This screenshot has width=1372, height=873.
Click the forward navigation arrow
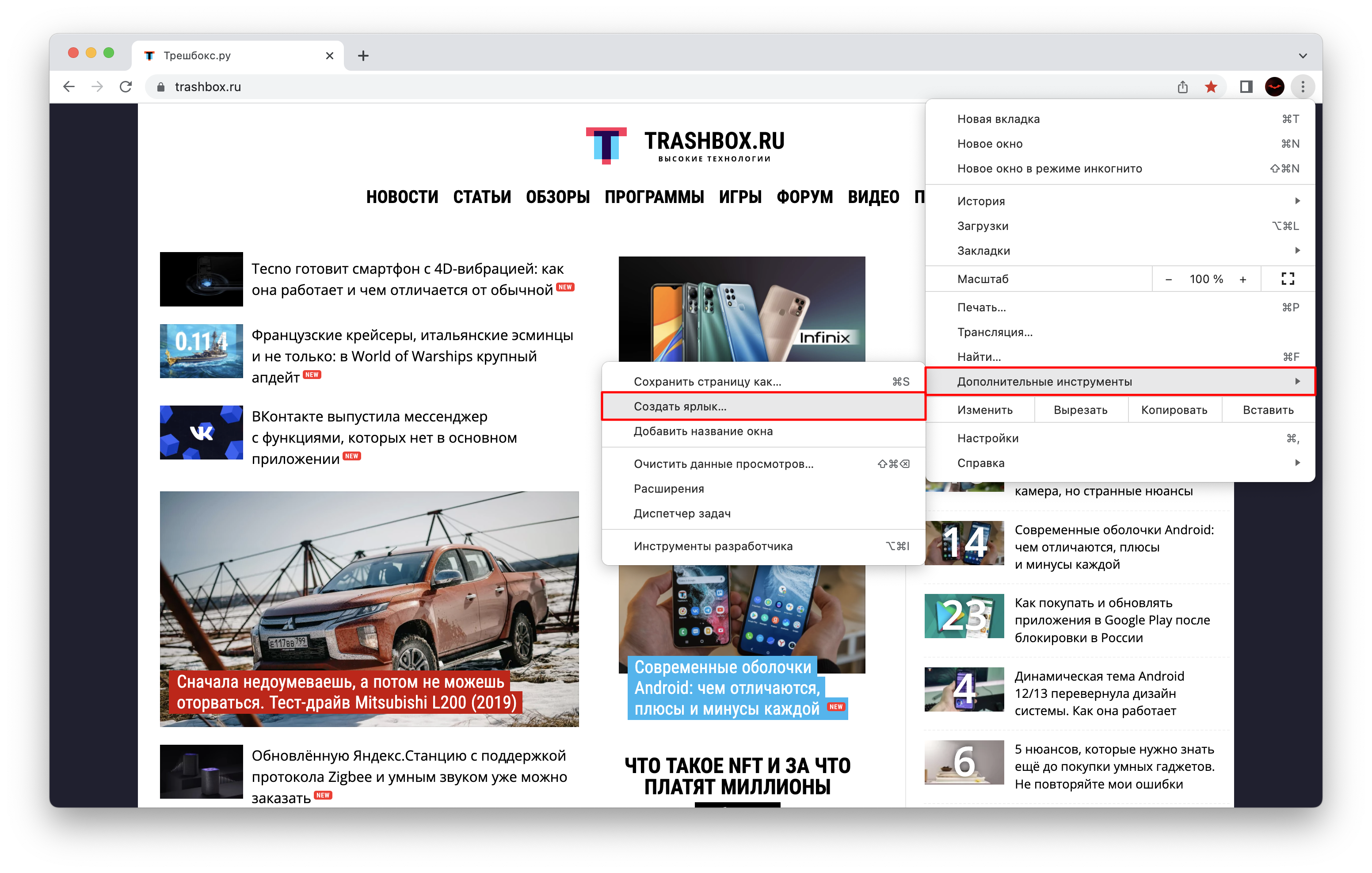pos(97,87)
